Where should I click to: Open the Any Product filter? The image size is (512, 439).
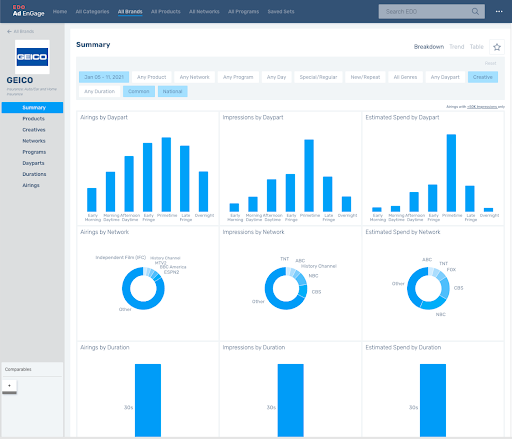pyautogui.click(x=151, y=77)
